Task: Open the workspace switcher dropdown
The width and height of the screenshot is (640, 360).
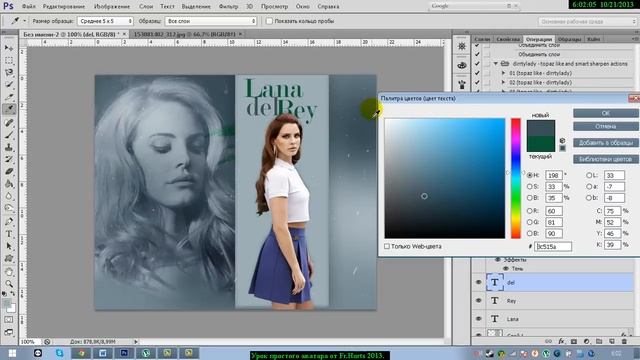Action: (587, 21)
